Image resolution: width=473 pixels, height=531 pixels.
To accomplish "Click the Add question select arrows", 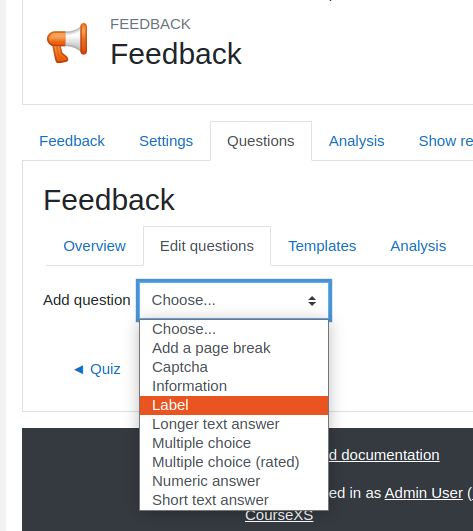I will [x=312, y=301].
